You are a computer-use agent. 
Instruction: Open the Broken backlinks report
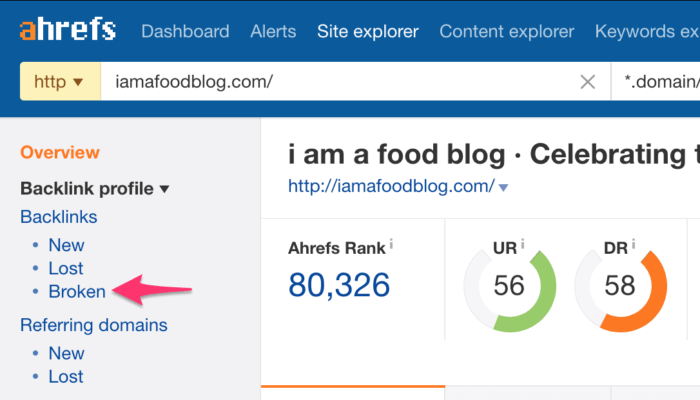click(x=77, y=292)
